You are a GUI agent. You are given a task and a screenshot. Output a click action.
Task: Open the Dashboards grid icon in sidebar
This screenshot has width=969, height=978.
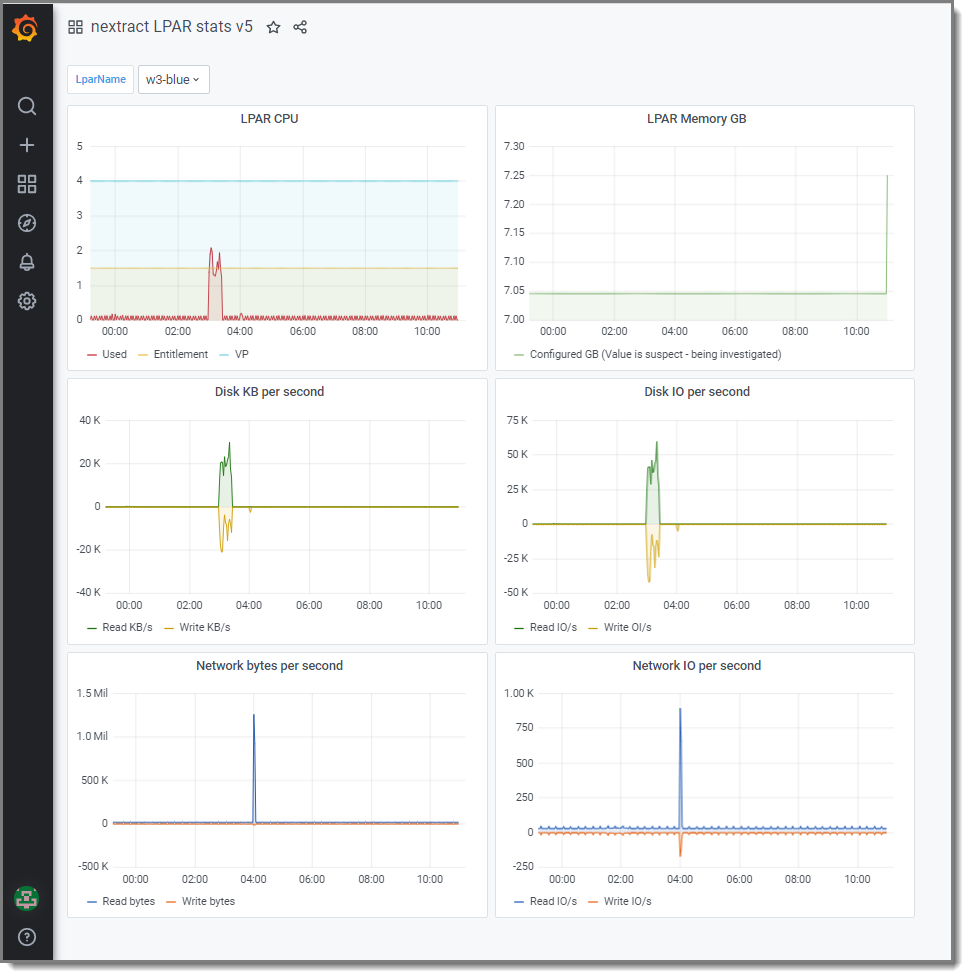pos(26,184)
